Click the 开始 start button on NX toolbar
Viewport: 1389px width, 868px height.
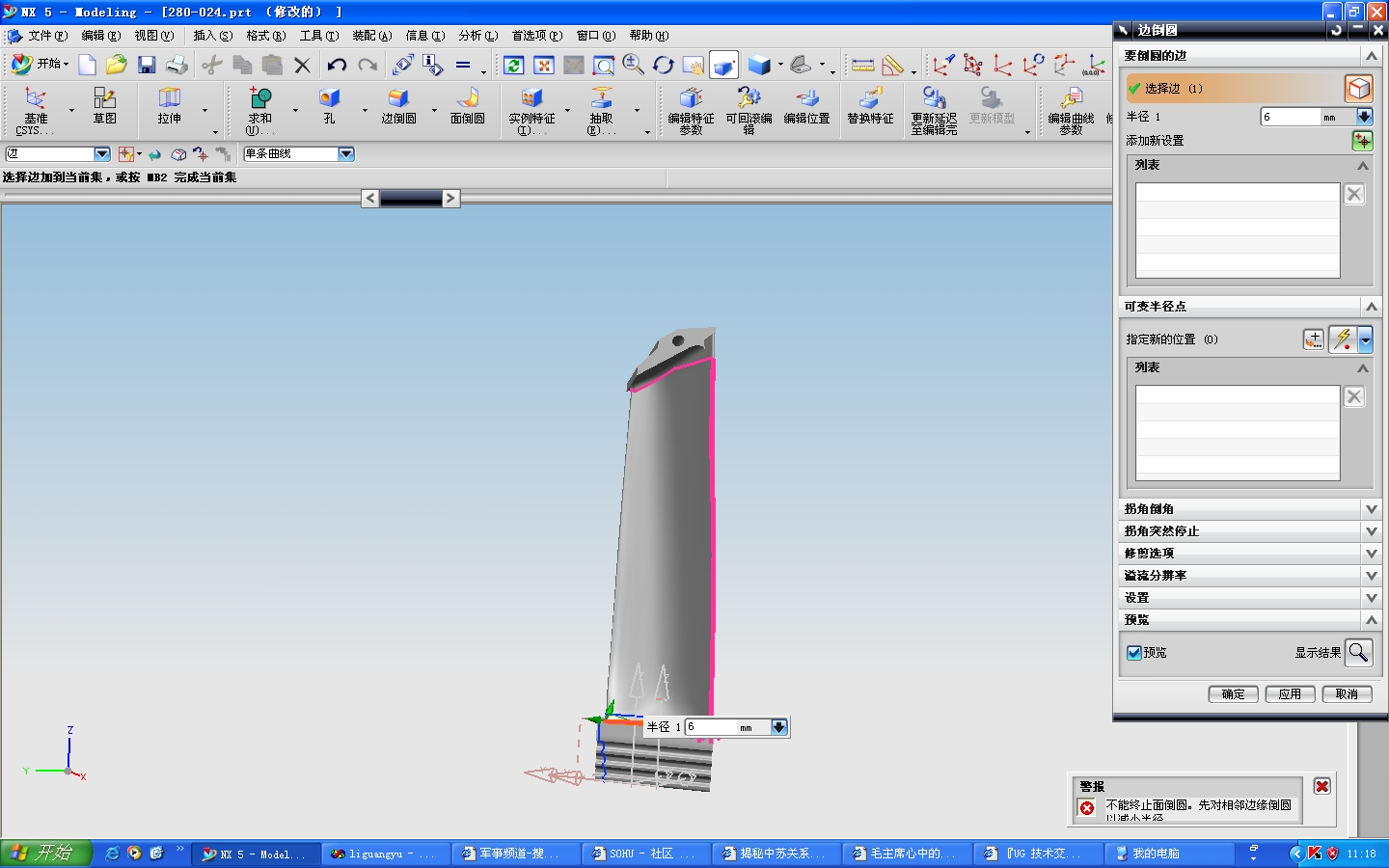(x=40, y=65)
